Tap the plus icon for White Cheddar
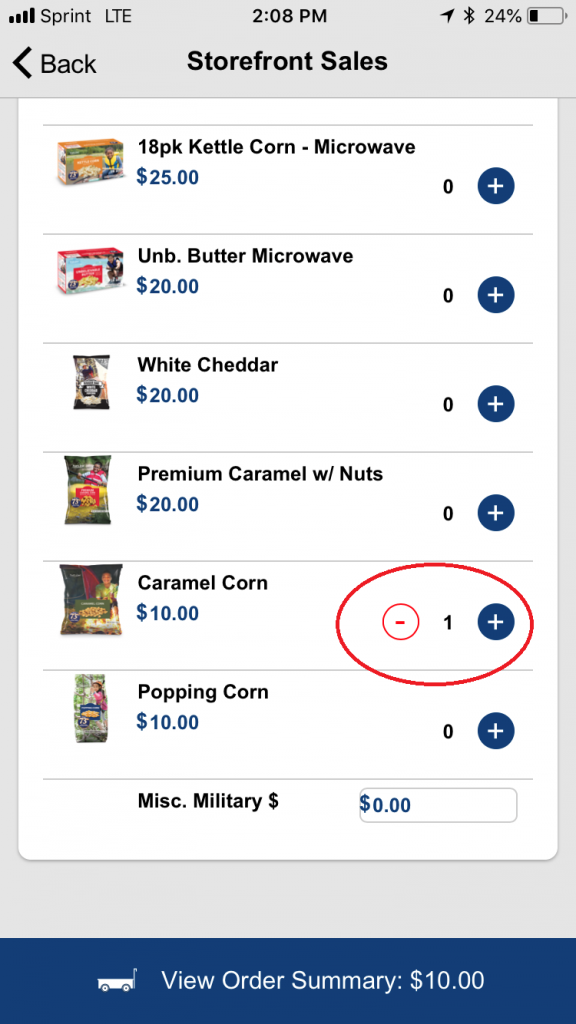576x1024 pixels. (496, 404)
